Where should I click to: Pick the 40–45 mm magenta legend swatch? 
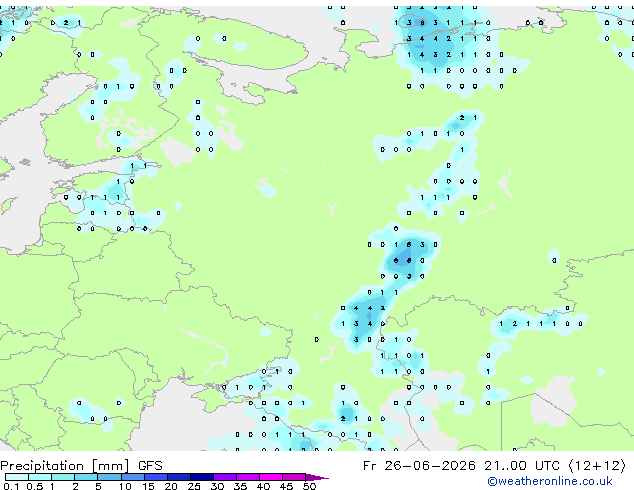(271, 477)
